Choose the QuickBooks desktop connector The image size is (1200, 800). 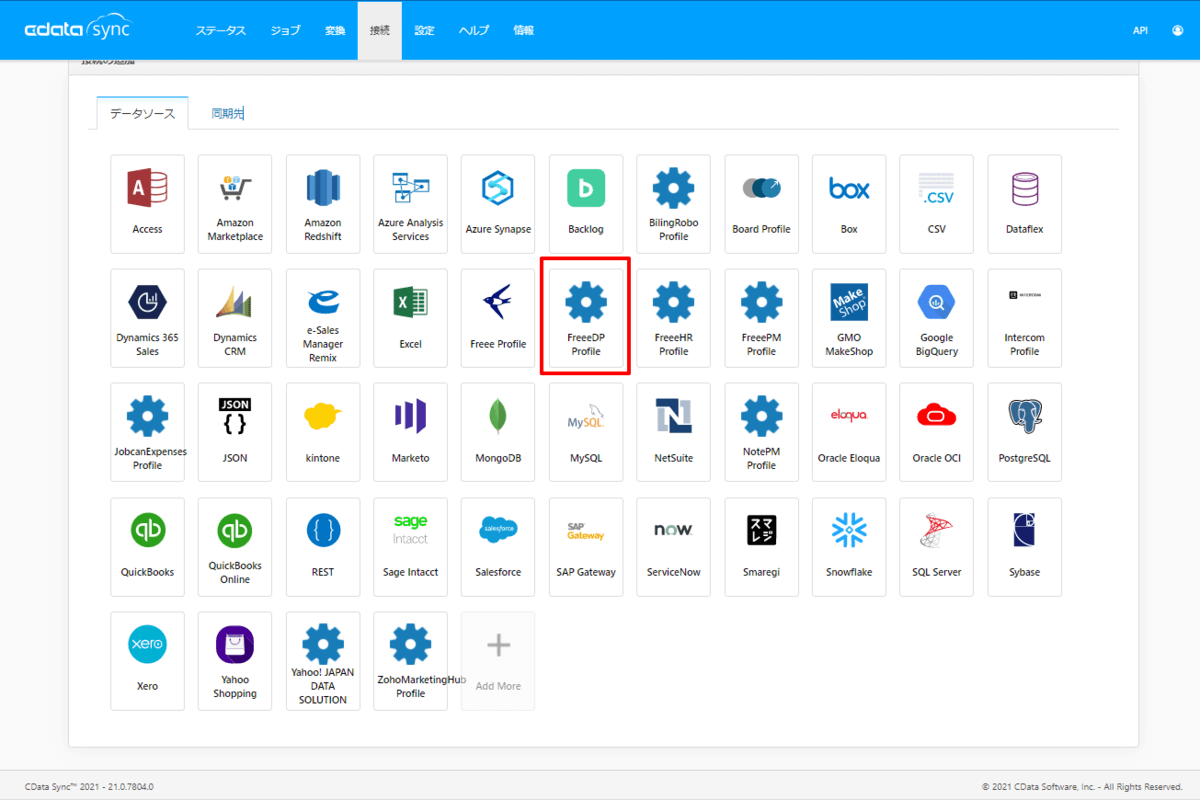pos(147,547)
